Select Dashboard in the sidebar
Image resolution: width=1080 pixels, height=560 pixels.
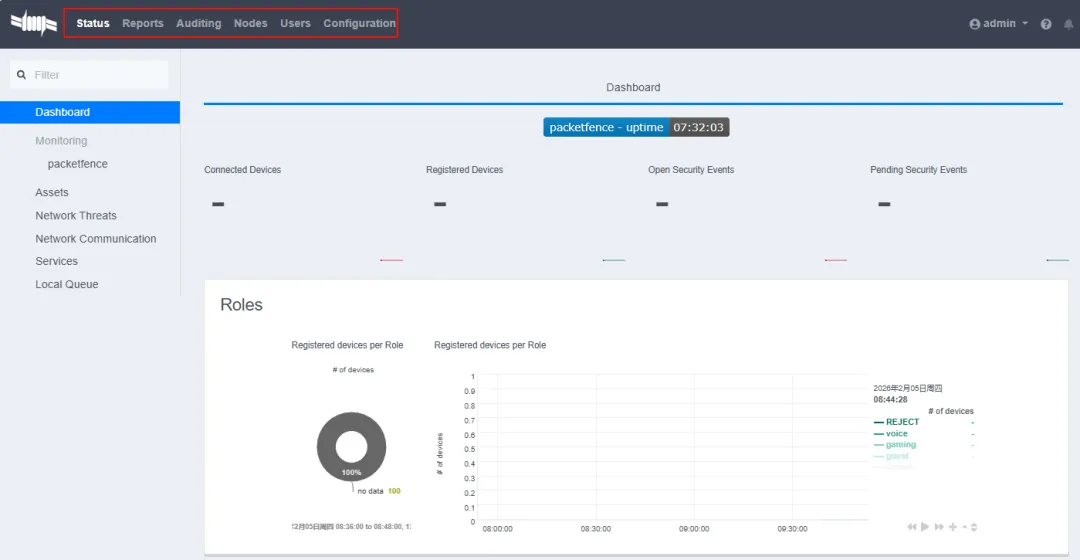tap(90, 112)
